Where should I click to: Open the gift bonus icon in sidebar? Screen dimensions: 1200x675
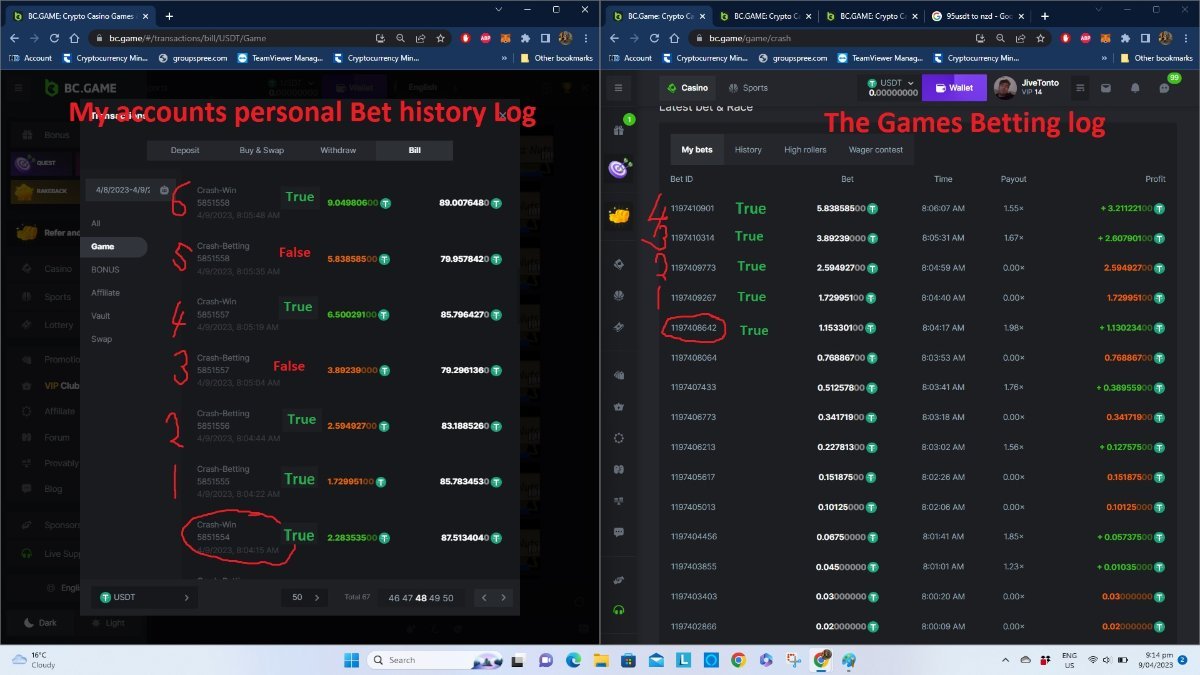click(618, 130)
